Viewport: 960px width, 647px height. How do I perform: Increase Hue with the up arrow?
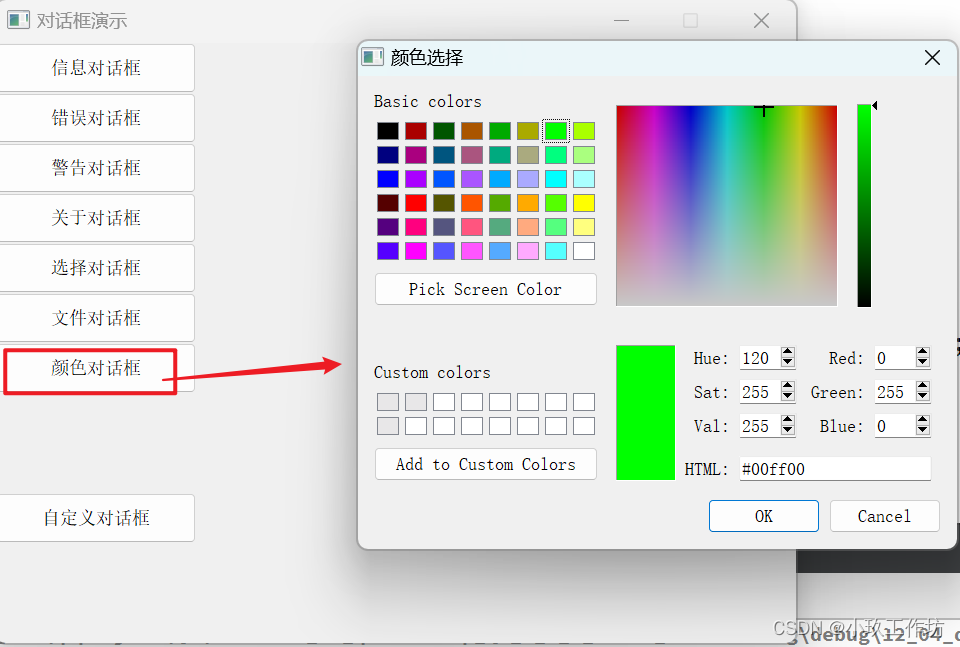tap(788, 353)
